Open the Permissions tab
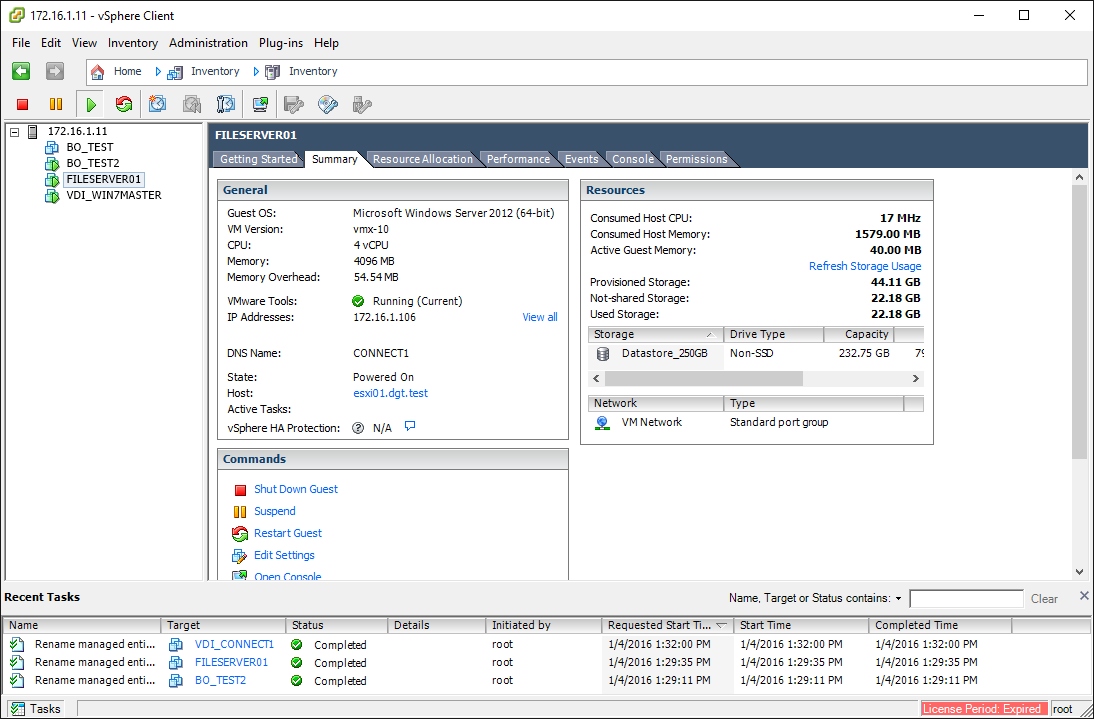 click(696, 159)
